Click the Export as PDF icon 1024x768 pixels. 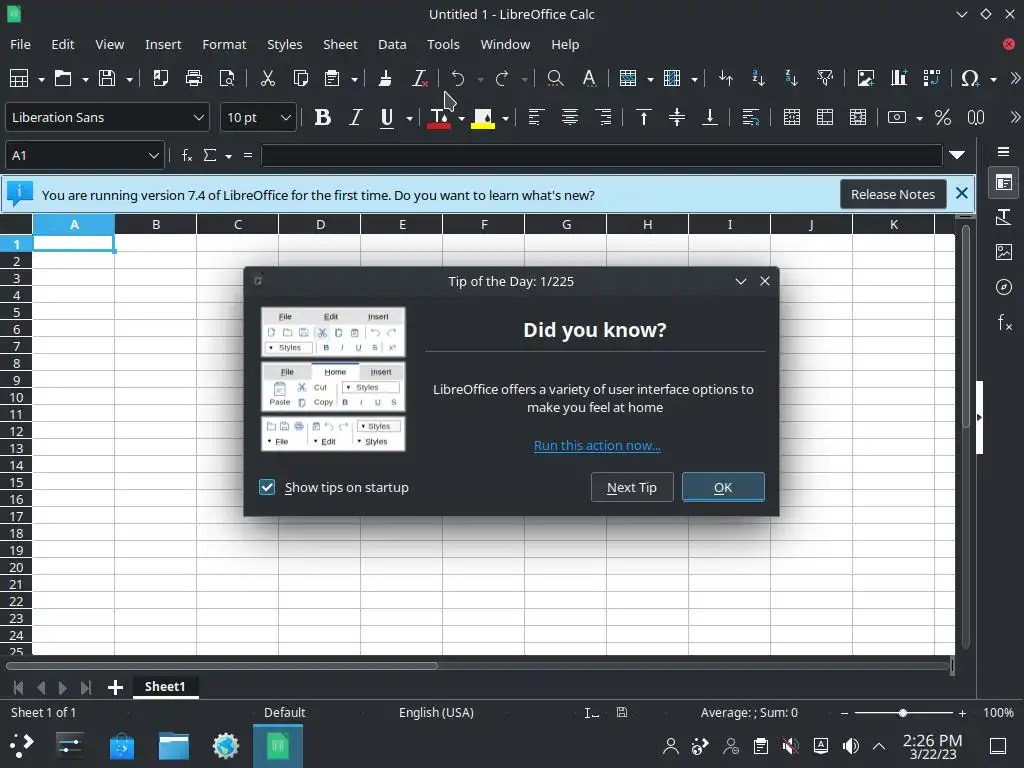pyautogui.click(x=160, y=78)
